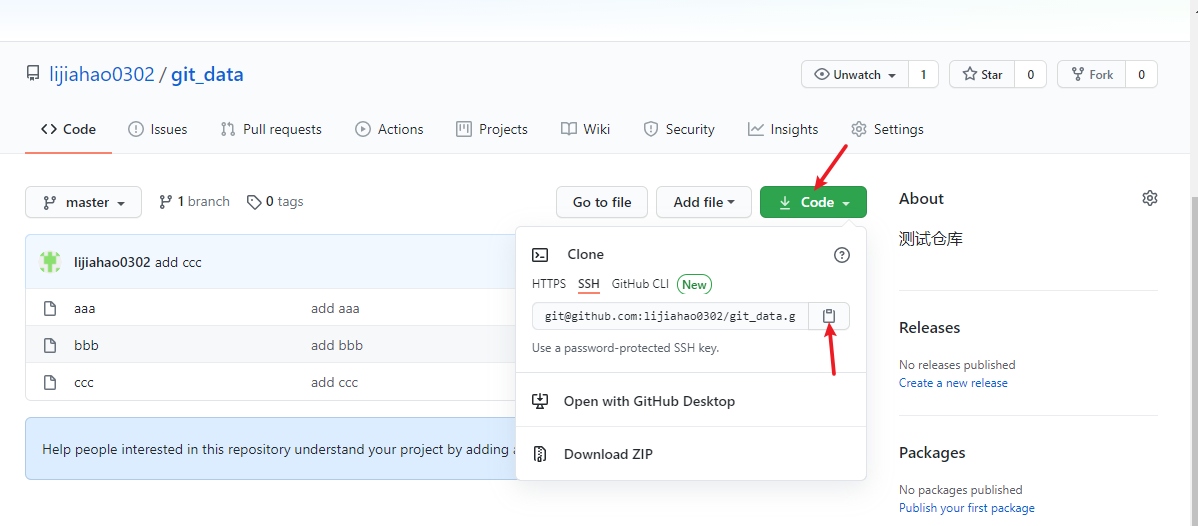Viewport: 1198px width, 526px height.
Task: Open stargazers count beside Star
Action: (x=1030, y=74)
